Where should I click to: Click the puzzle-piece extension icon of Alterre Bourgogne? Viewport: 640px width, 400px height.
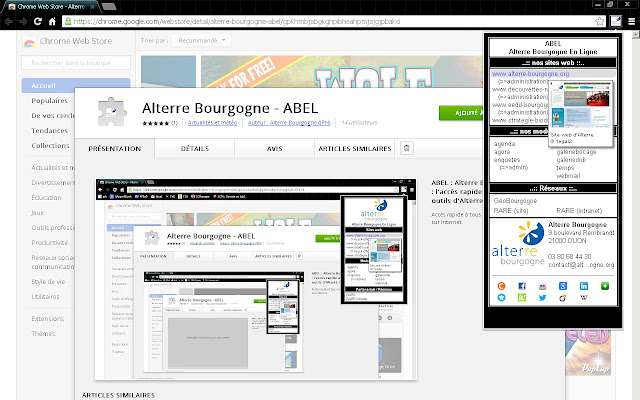[112, 111]
